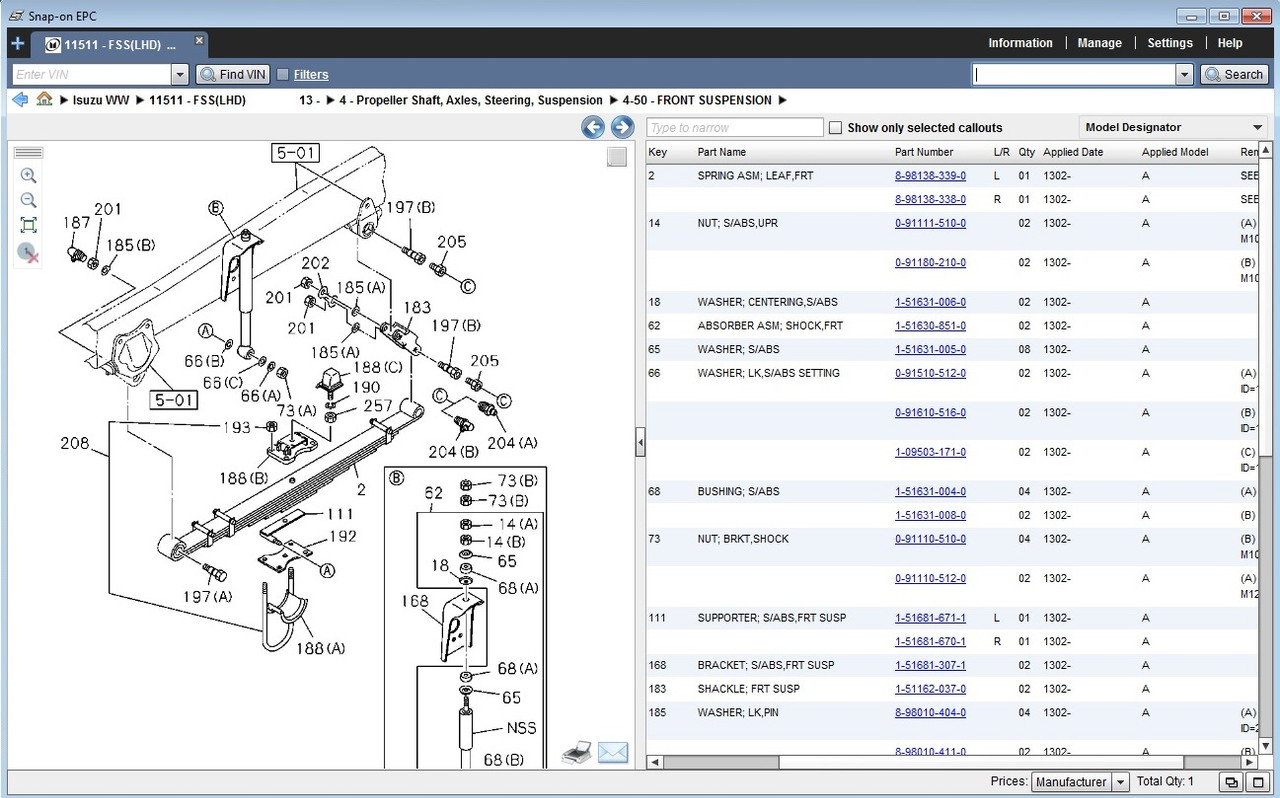The image size is (1280, 798).
Task: Fit the diagram to the window
Action: (28, 225)
